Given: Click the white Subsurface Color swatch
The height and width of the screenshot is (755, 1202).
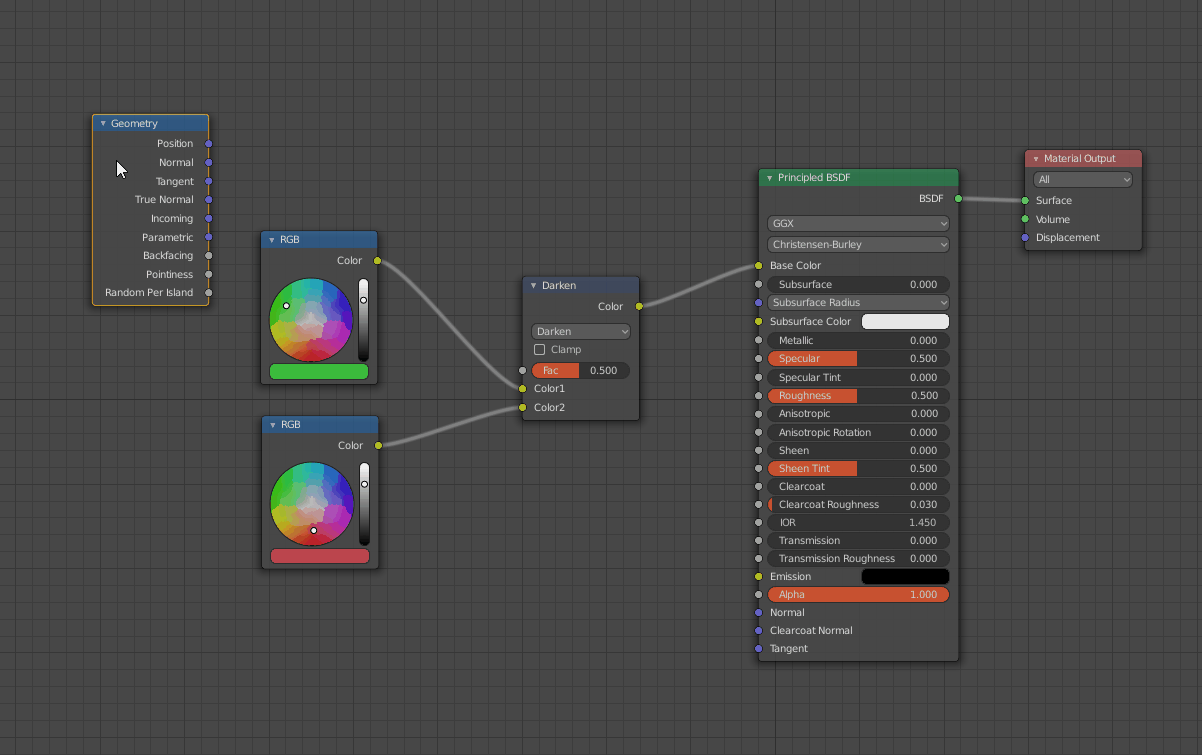Looking at the screenshot, I should click(x=905, y=321).
